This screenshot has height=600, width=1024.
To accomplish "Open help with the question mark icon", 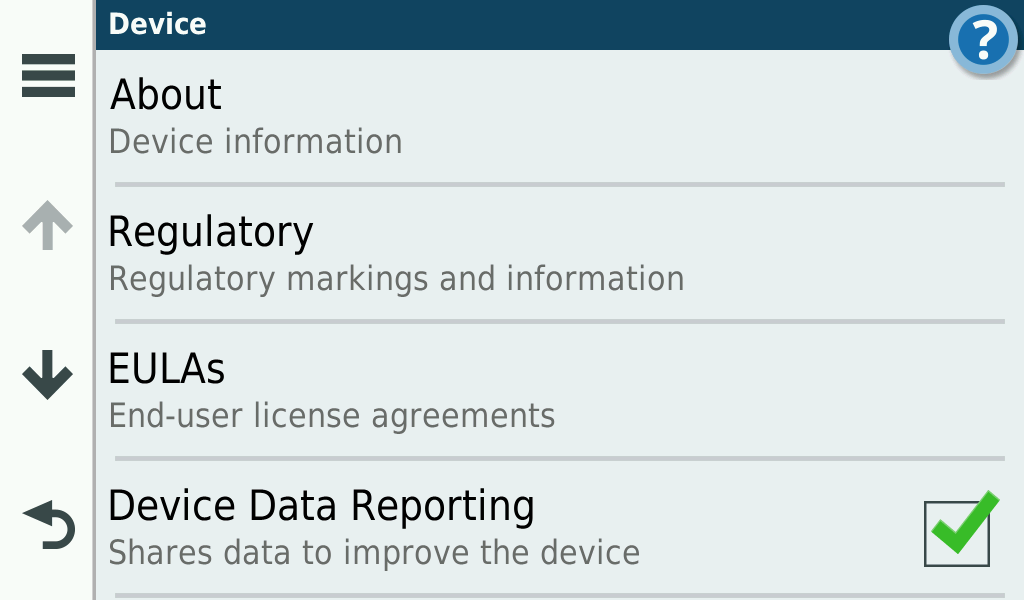I will [983, 41].
